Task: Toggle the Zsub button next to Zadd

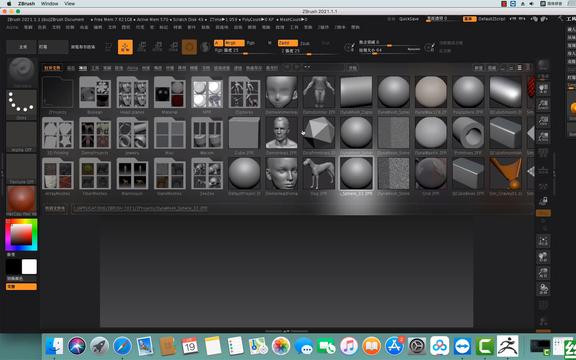Action: 305,43
